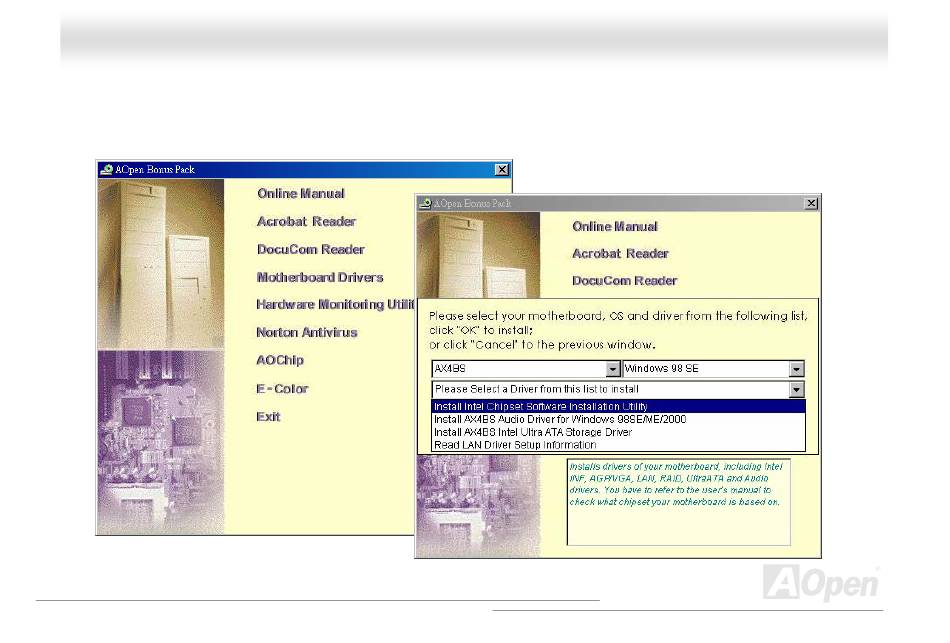Screen dimensions: 950x643
Task: Expand the Windows 98 SE OS dropdown
Action: tap(797, 368)
